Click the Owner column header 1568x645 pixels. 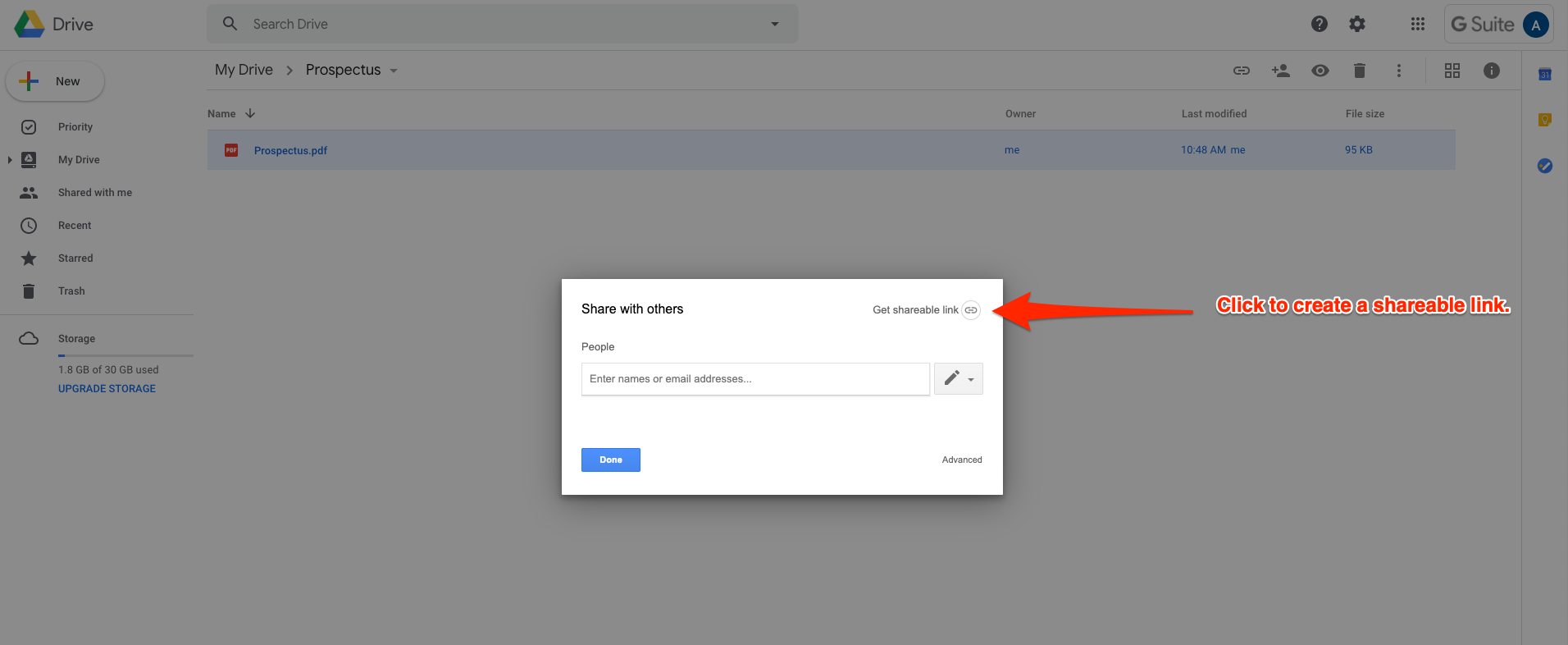[1020, 113]
